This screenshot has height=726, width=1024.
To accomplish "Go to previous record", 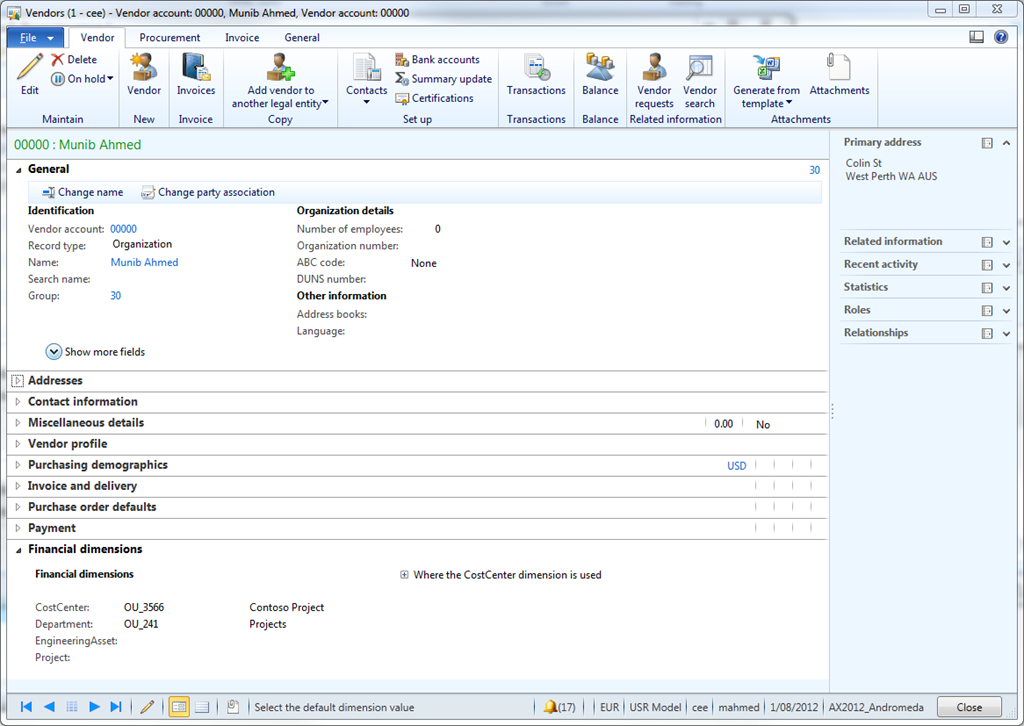I will point(49,706).
